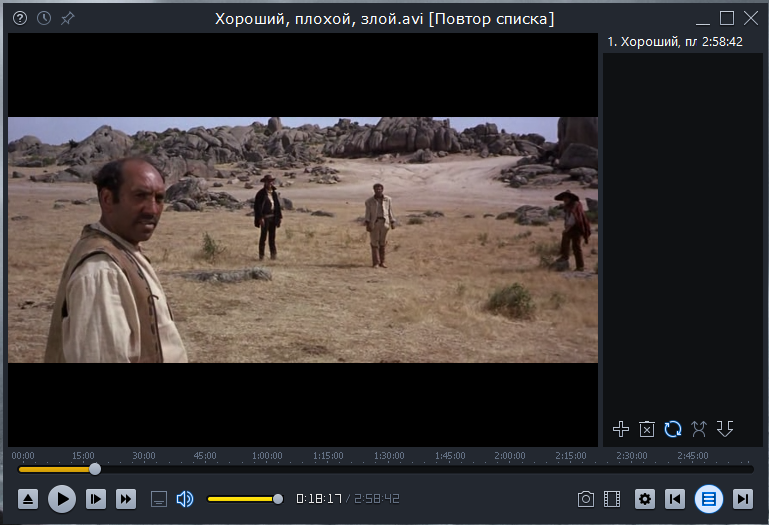Click the seek bar handle at 18:17
The height and width of the screenshot is (528, 772).
[x=95, y=470]
